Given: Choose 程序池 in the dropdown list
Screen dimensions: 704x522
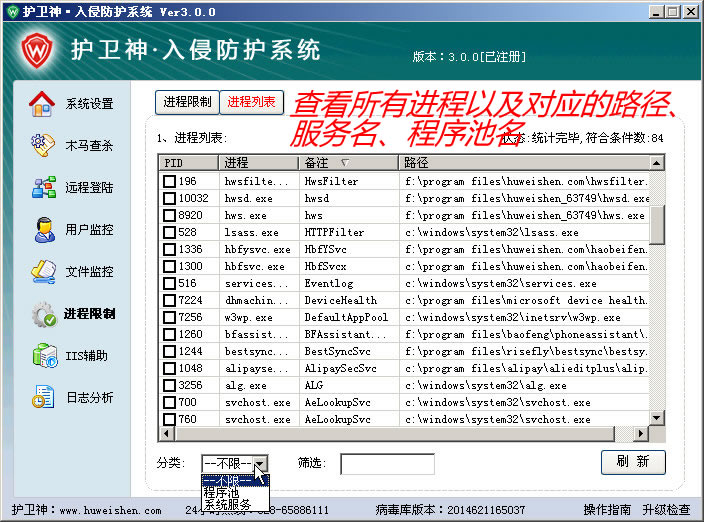Looking at the screenshot, I should pyautogui.click(x=235, y=493).
